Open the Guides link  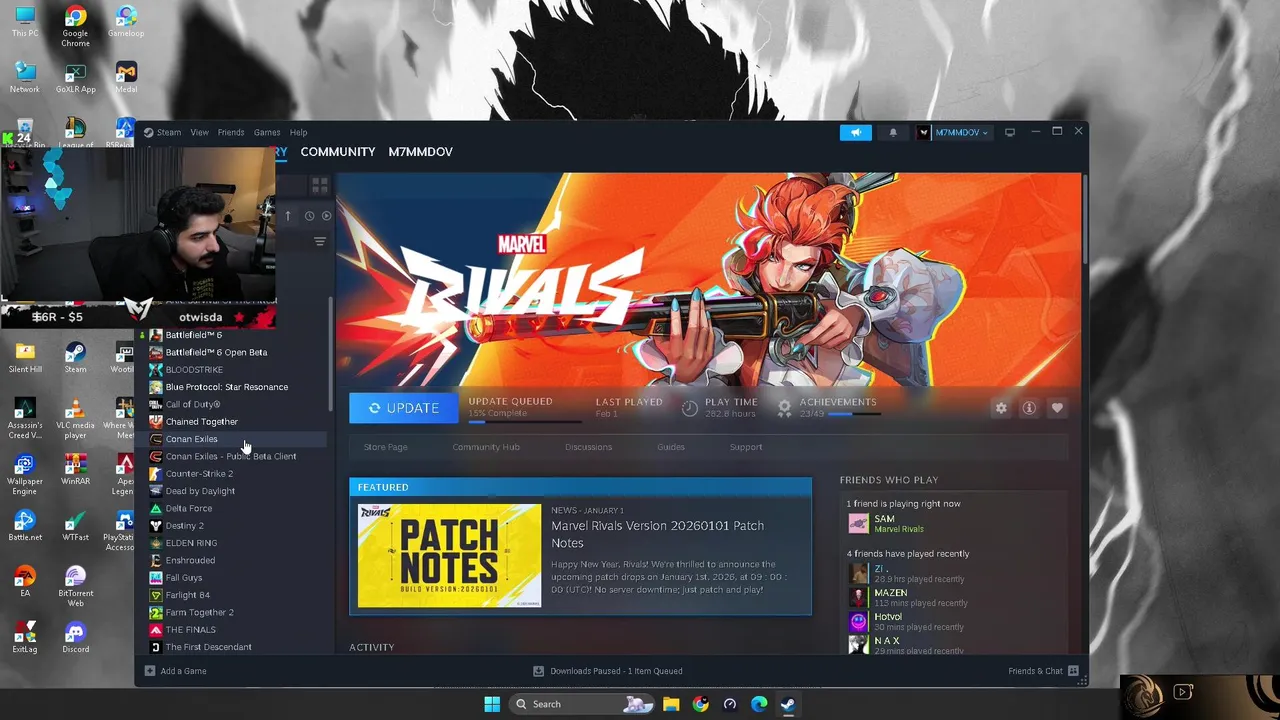[671, 447]
